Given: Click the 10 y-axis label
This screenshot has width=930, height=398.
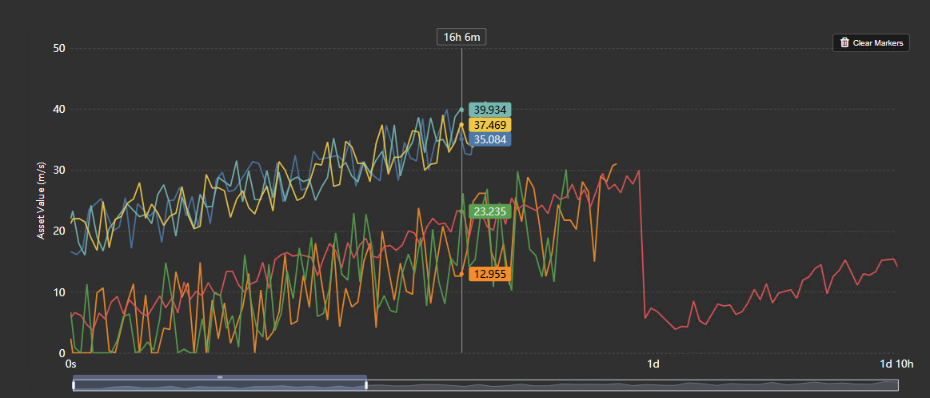Looking at the screenshot, I should (59, 292).
